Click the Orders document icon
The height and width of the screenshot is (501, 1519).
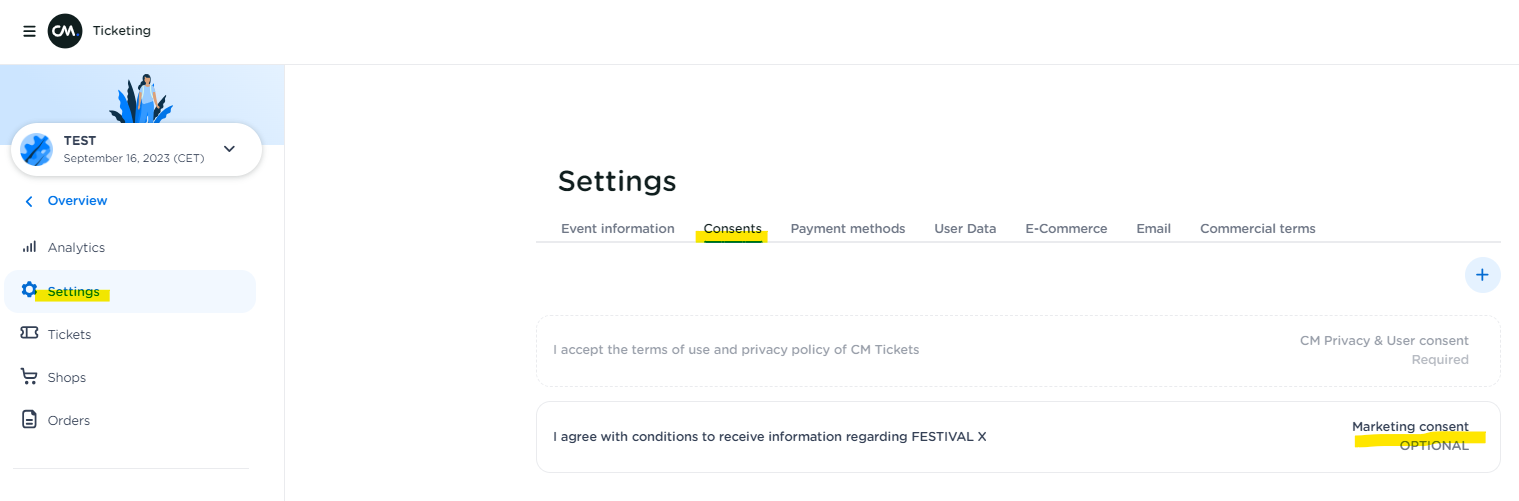point(29,420)
